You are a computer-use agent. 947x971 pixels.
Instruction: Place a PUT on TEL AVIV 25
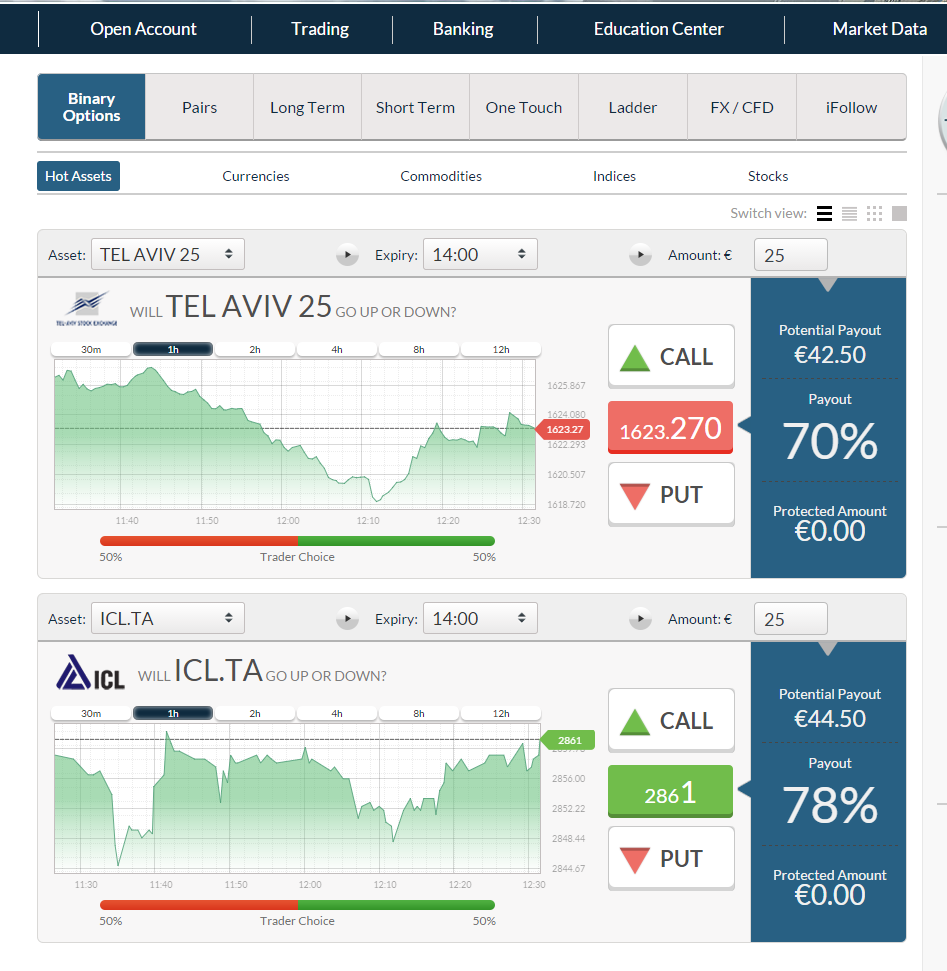[x=671, y=494]
